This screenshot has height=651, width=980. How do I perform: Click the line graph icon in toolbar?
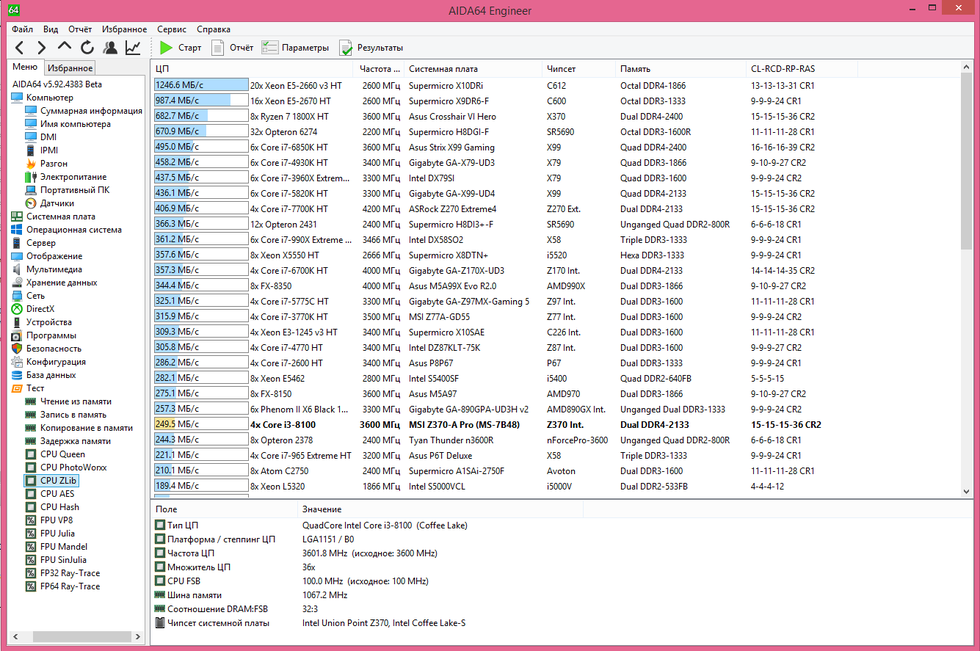[x=132, y=48]
